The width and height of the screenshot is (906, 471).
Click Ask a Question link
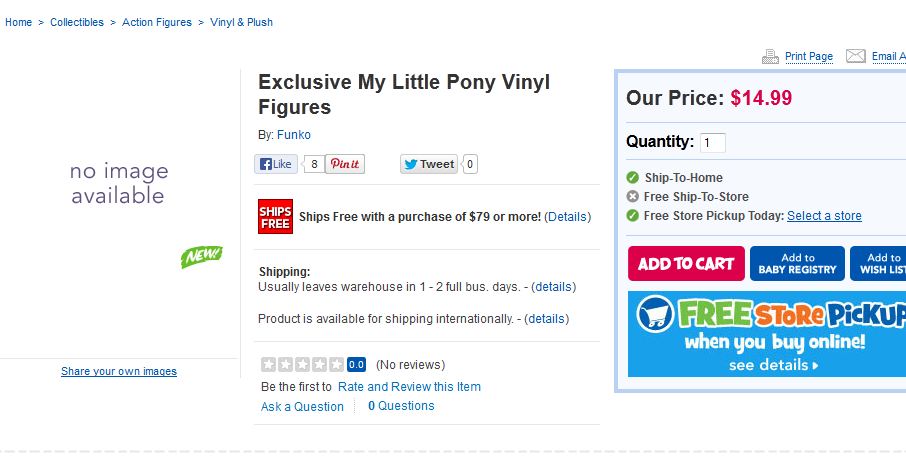(x=302, y=407)
